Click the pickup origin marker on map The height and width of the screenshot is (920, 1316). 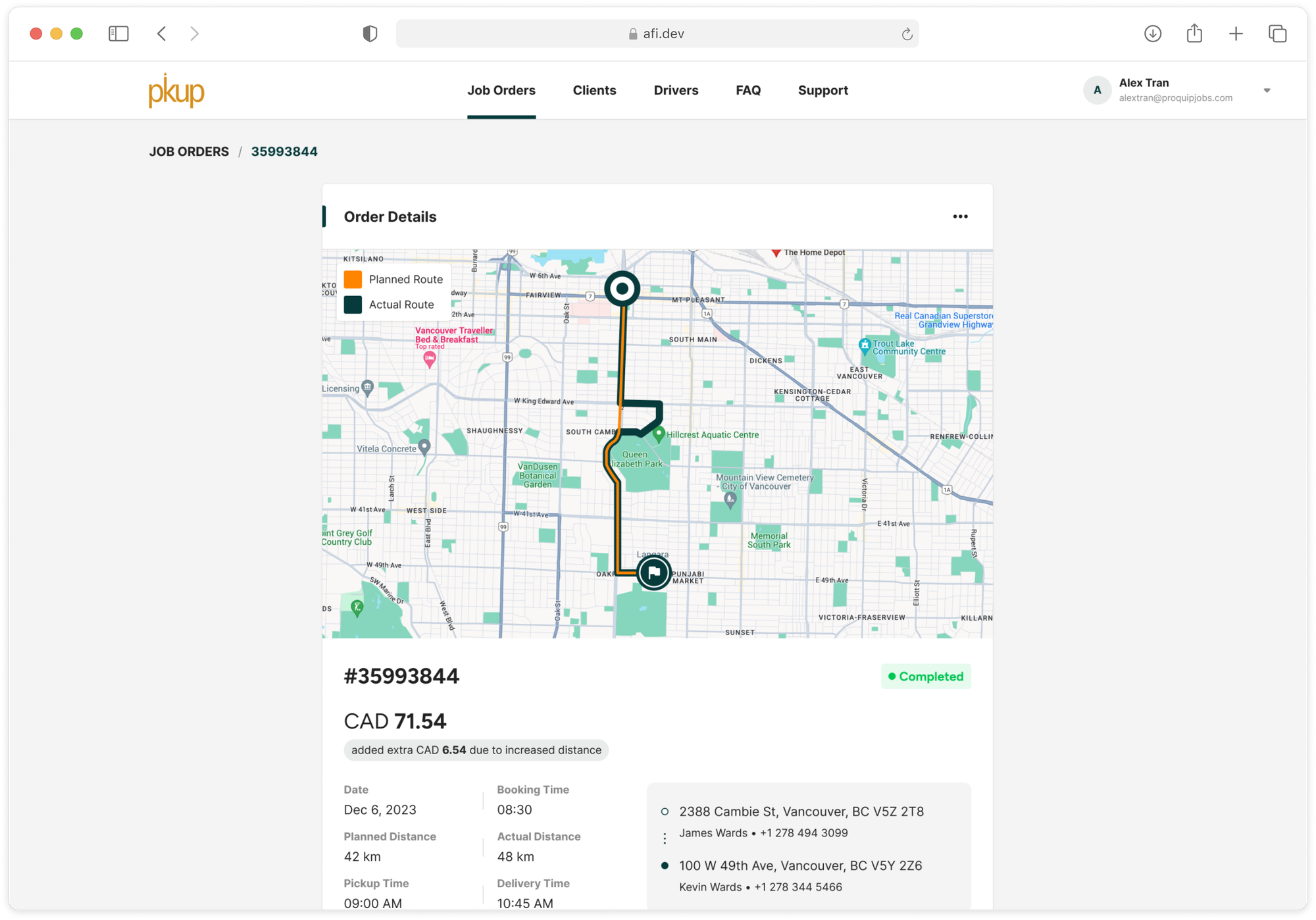click(x=622, y=288)
